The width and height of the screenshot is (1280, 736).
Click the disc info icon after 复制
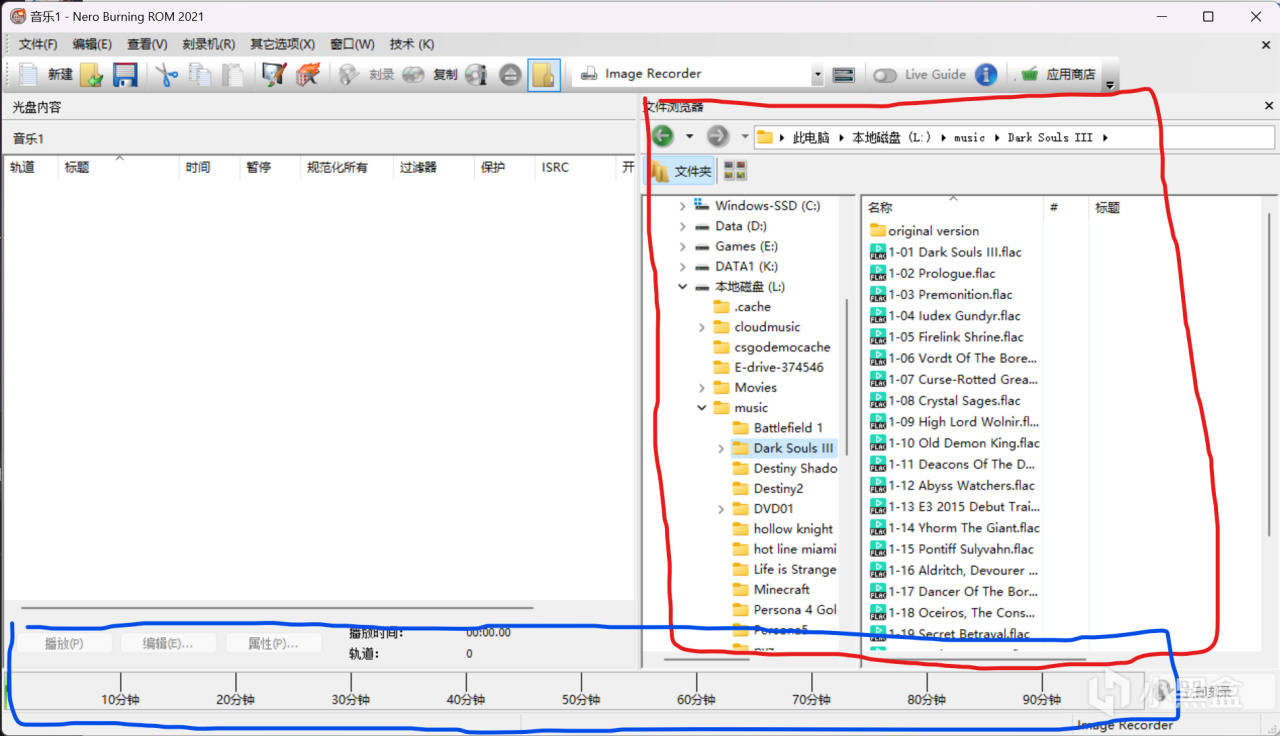point(476,74)
